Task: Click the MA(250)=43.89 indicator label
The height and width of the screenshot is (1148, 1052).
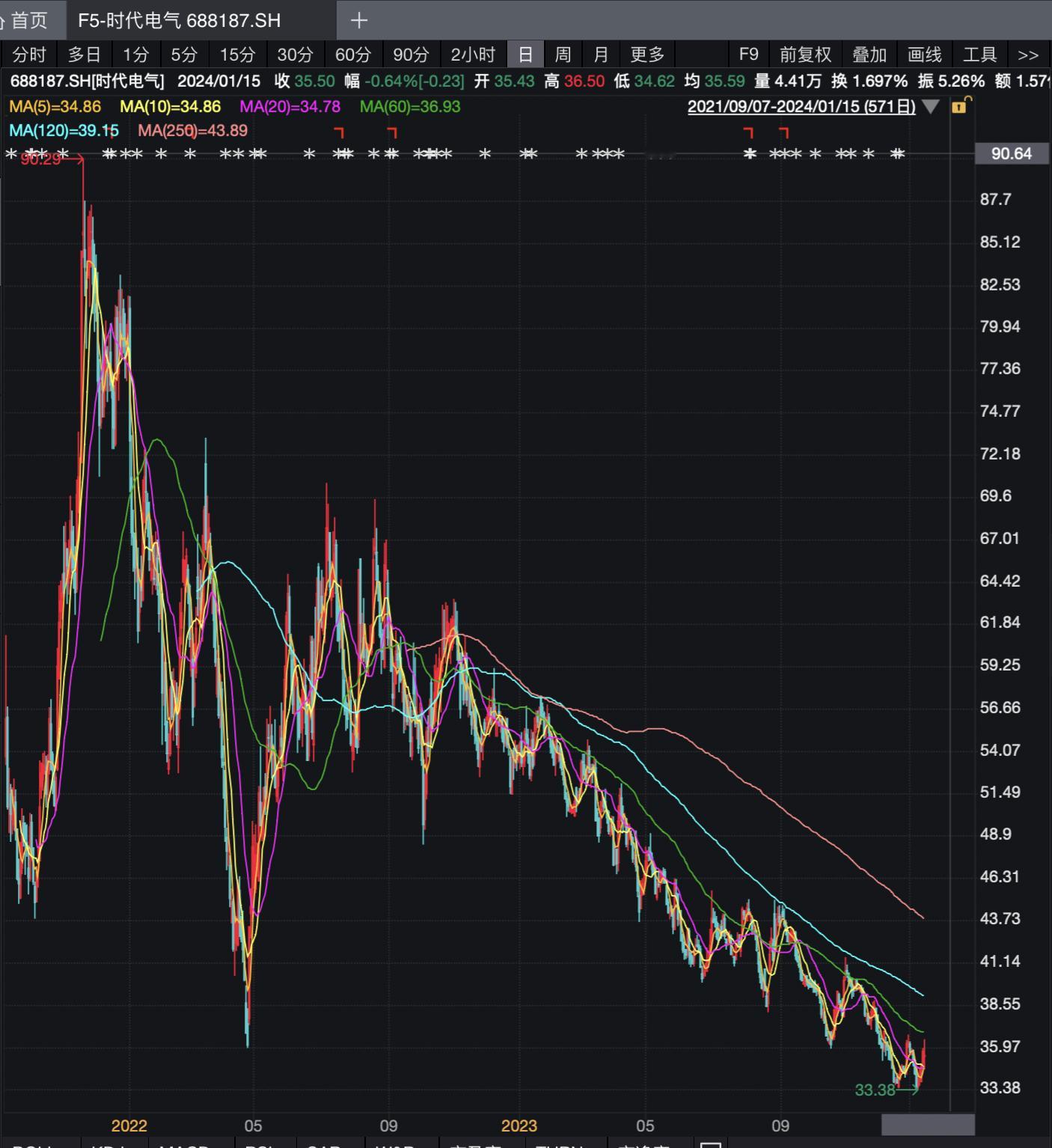Action: click(193, 130)
